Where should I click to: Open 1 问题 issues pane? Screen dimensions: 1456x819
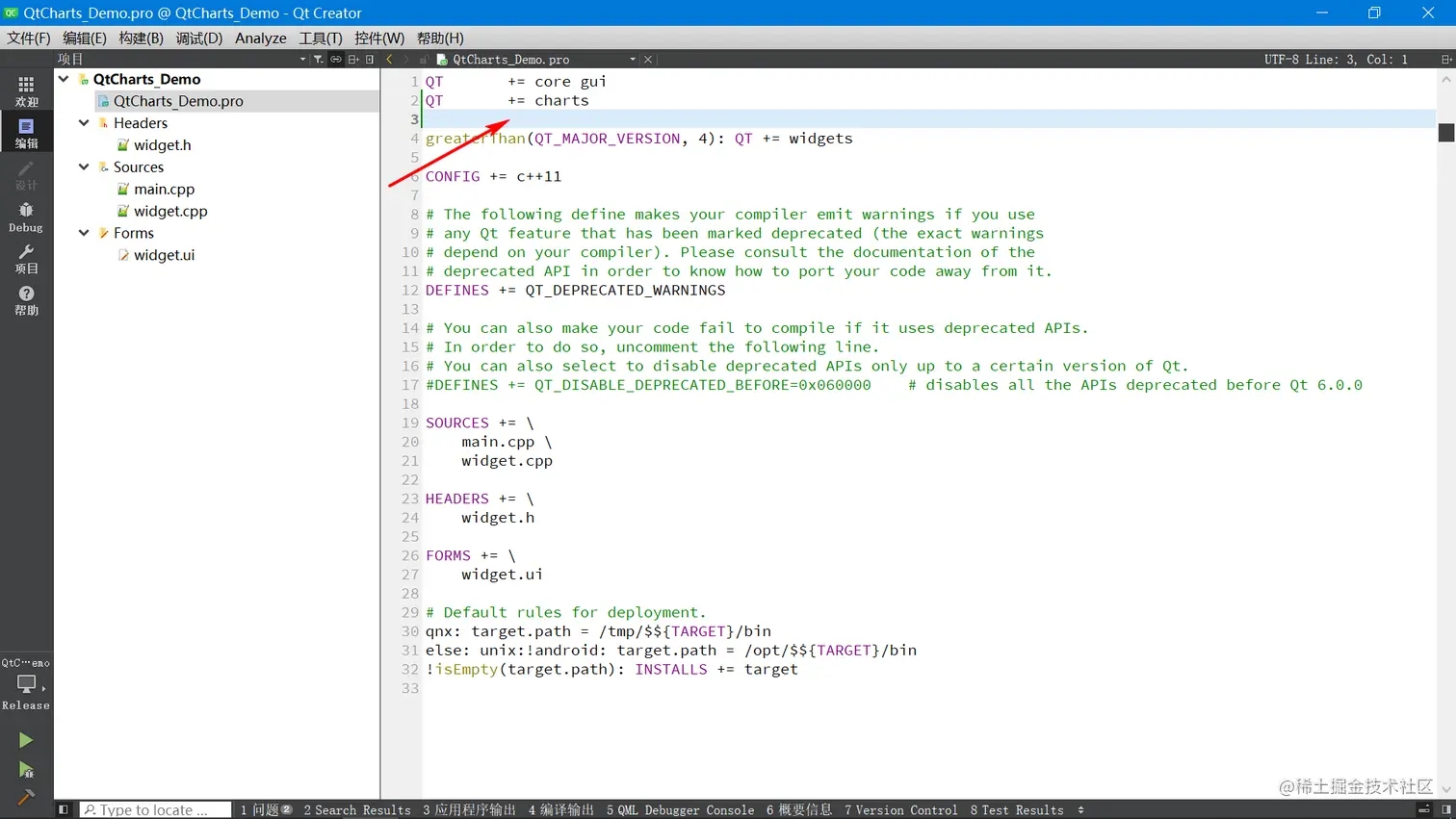click(x=266, y=809)
